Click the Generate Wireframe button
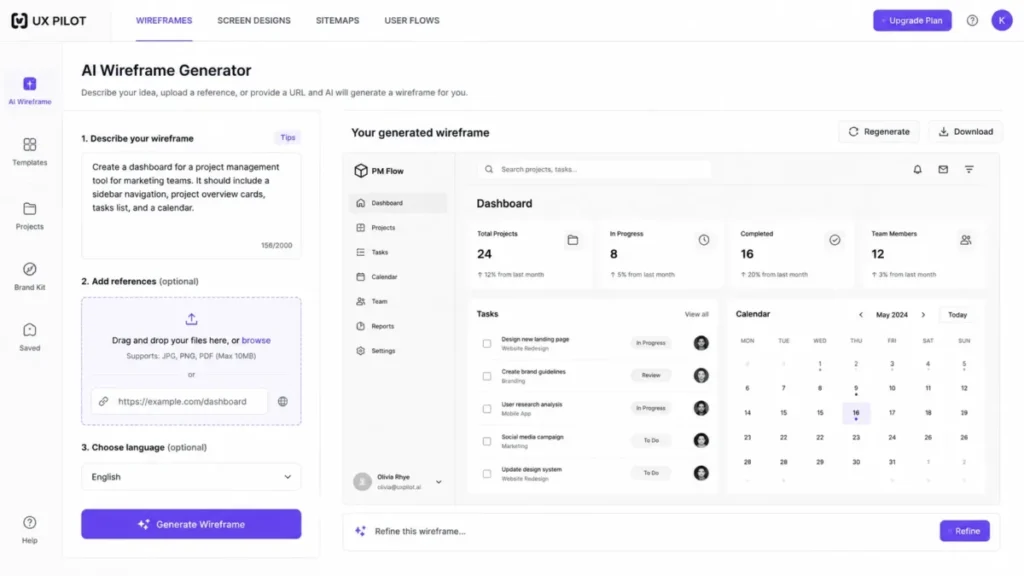Screen dimensions: 1024x576 click(x=191, y=524)
